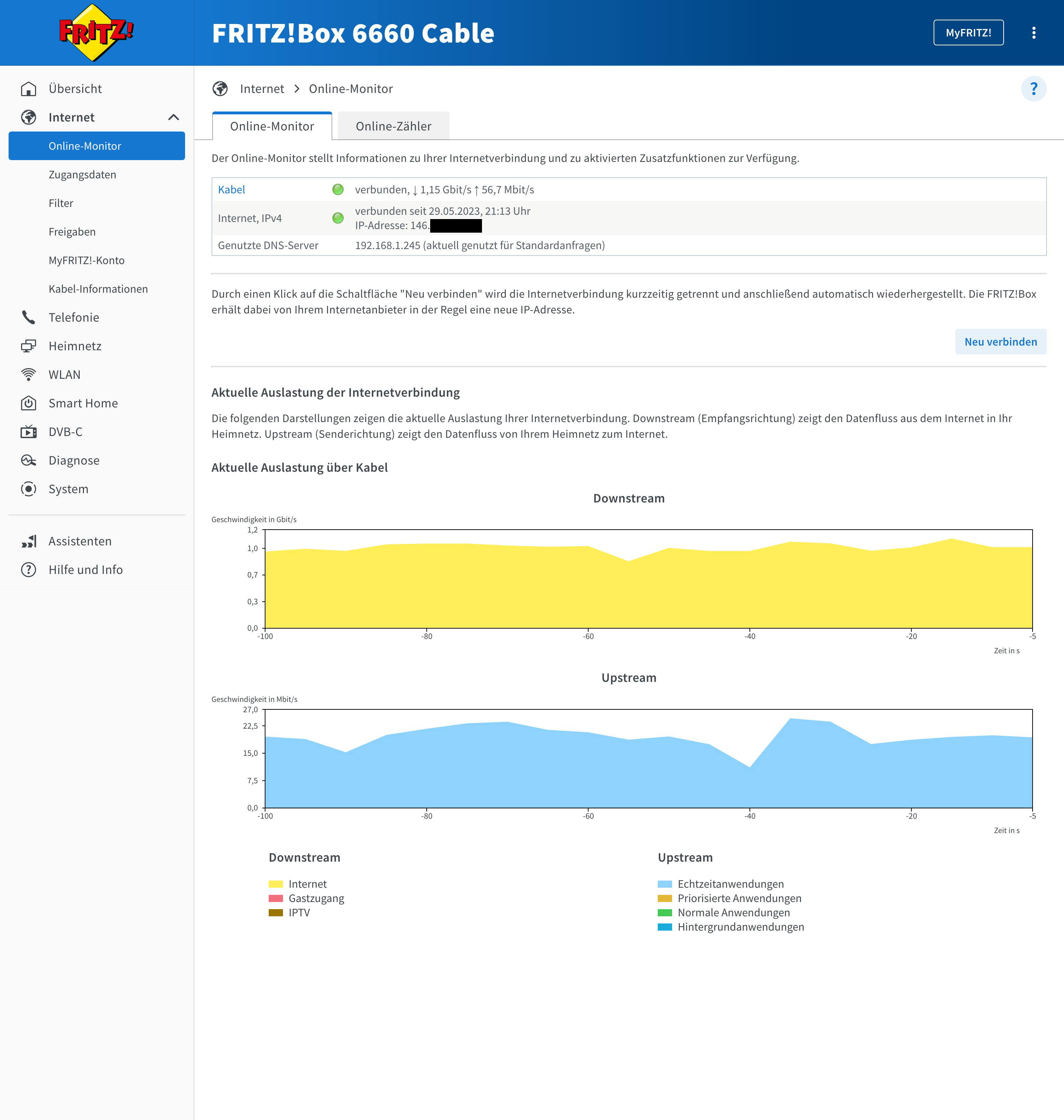Click the Heimnetz network devices icon
This screenshot has width=1064, height=1120.
pyautogui.click(x=28, y=346)
